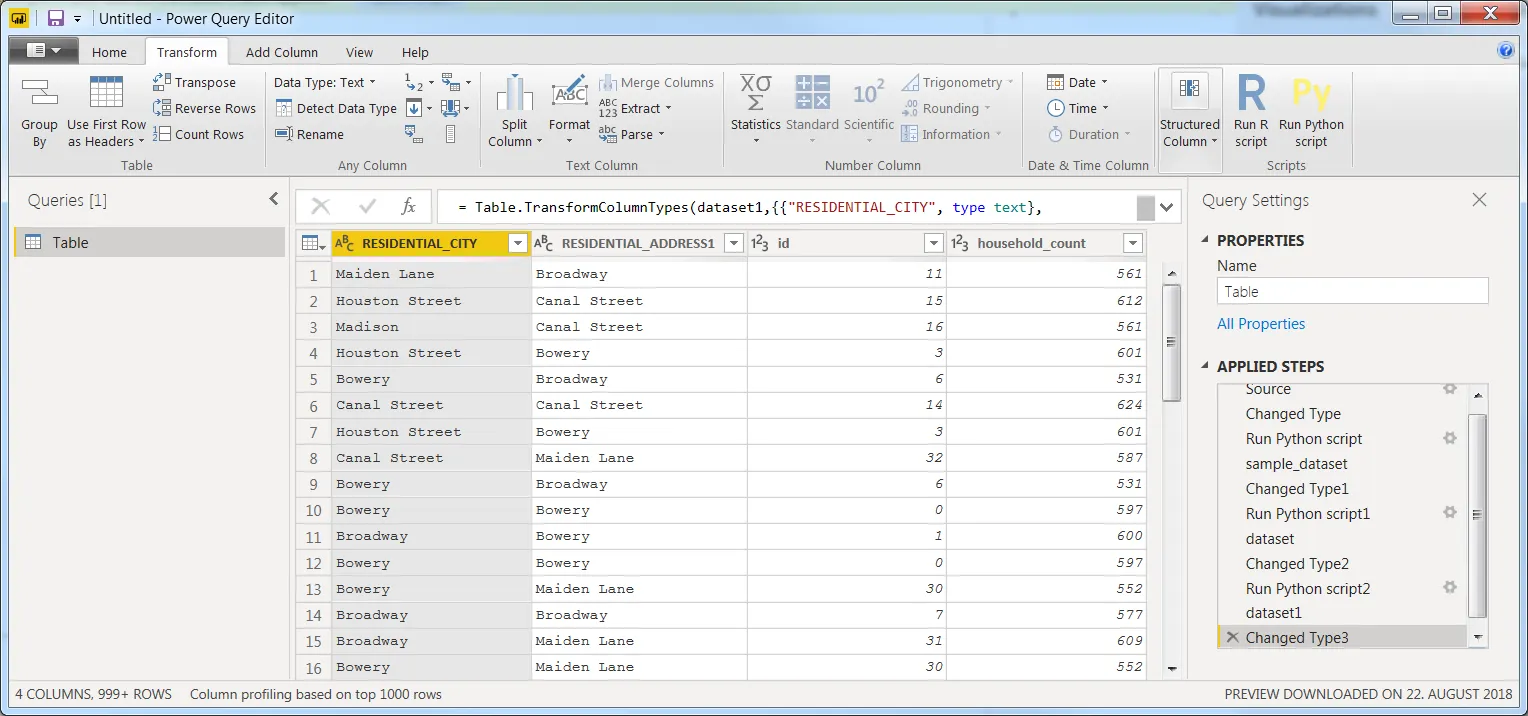This screenshot has width=1528, height=716.
Task: Click the data grid vertical scrollbar
Action: [x=1171, y=340]
